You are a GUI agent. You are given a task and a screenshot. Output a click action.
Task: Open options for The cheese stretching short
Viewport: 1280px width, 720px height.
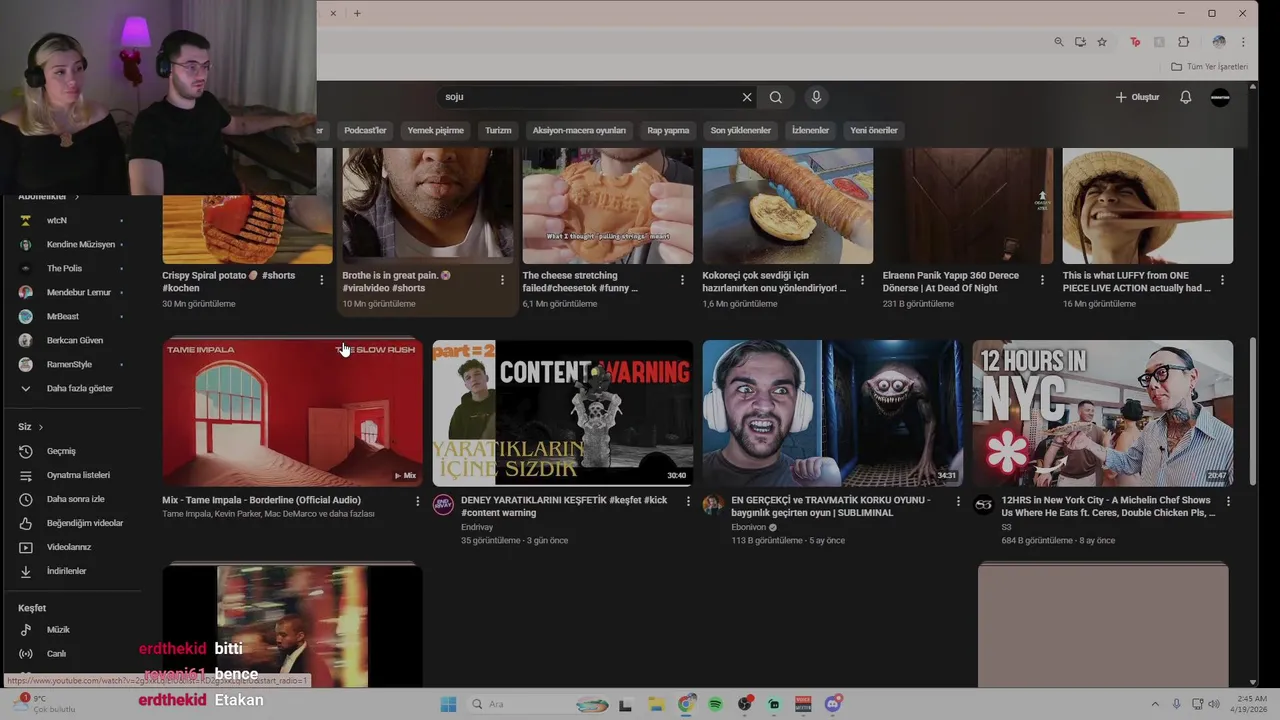[x=682, y=280]
